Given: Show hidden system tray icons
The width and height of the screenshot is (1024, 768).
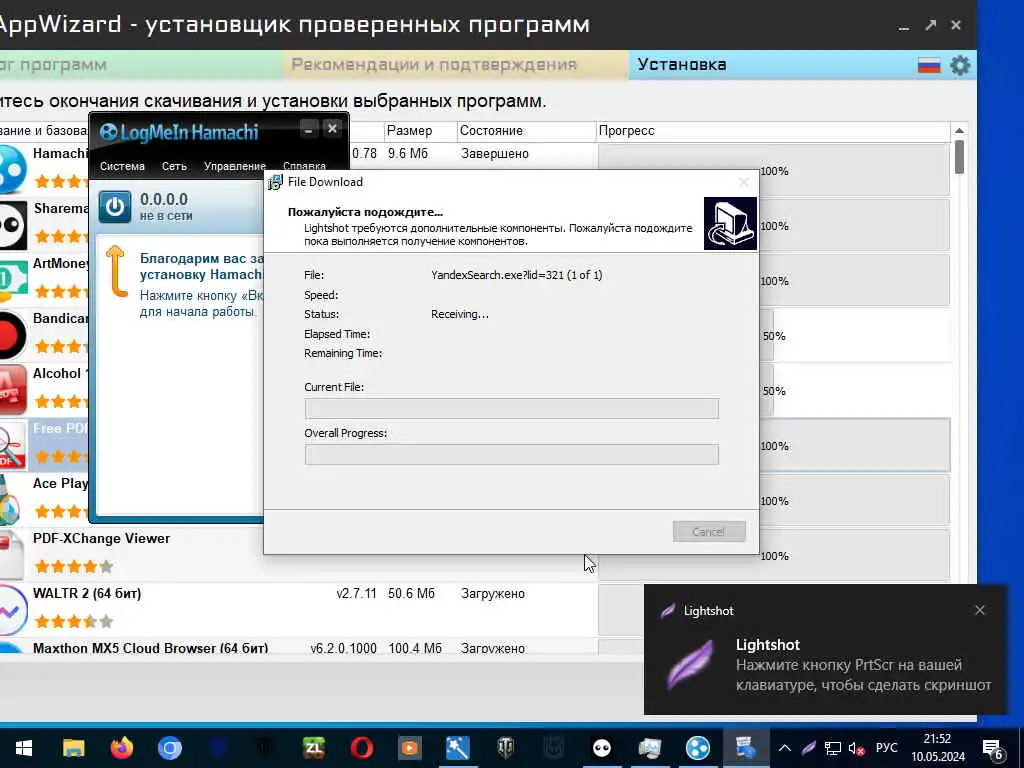Looking at the screenshot, I should (785, 748).
